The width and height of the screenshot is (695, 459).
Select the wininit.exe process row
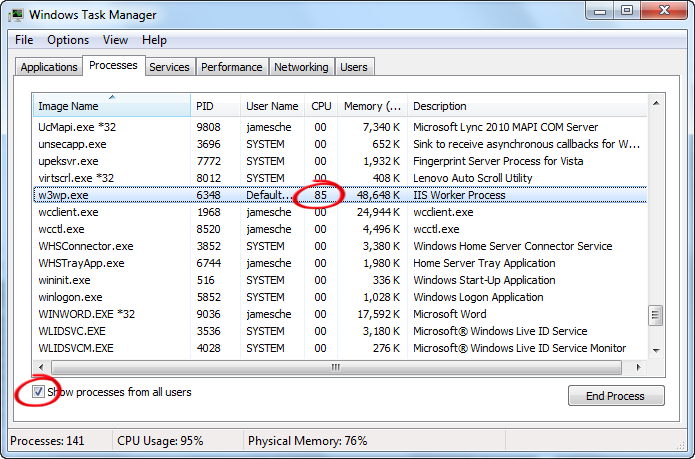click(x=340, y=280)
